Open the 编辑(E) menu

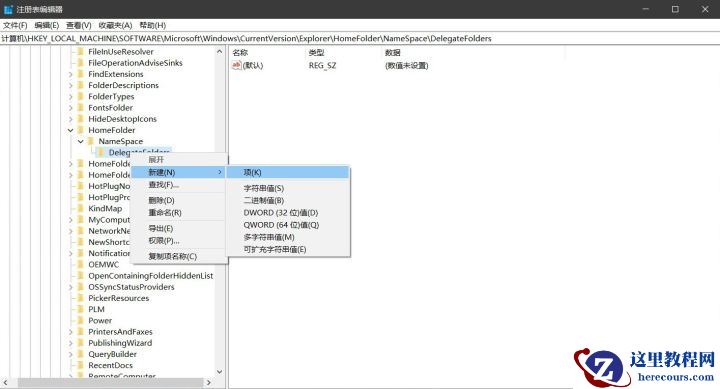click(x=47, y=25)
